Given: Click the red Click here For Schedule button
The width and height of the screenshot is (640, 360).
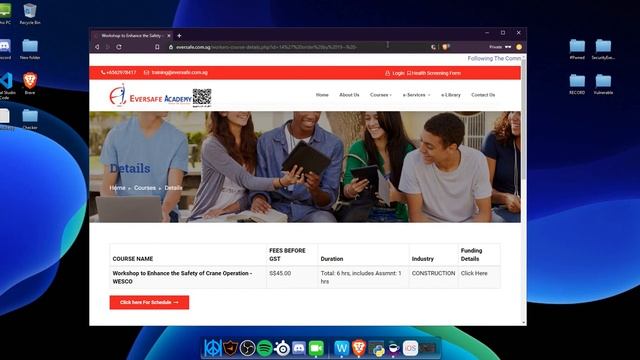Looking at the screenshot, I should 149,302.
